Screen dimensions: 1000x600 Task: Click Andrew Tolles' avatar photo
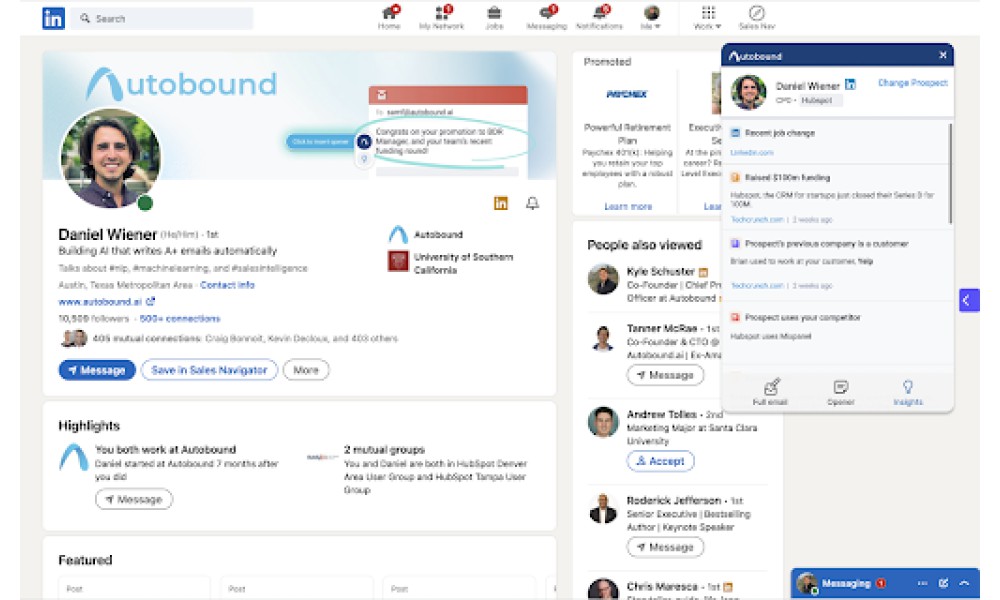(603, 421)
